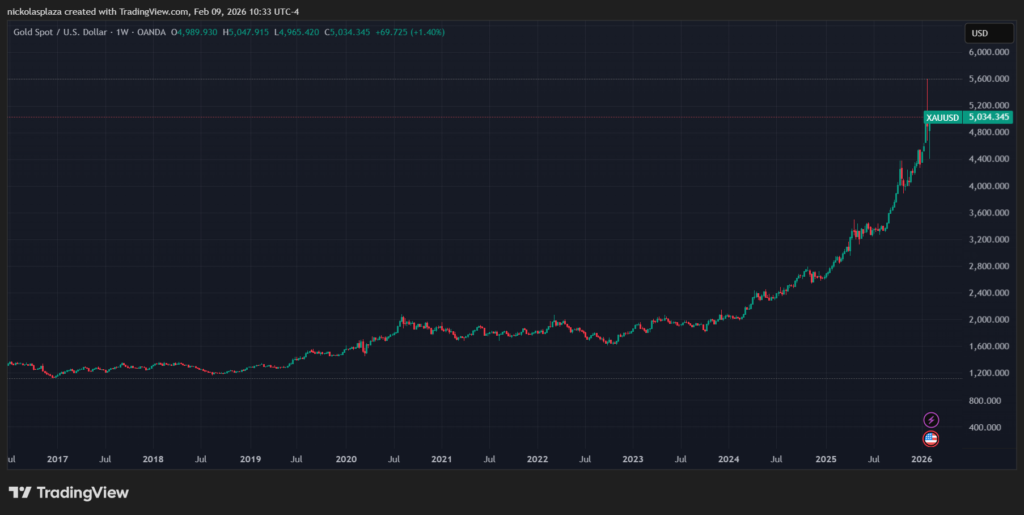
Task: Click the 2020 label on time axis
Action: coord(345,460)
